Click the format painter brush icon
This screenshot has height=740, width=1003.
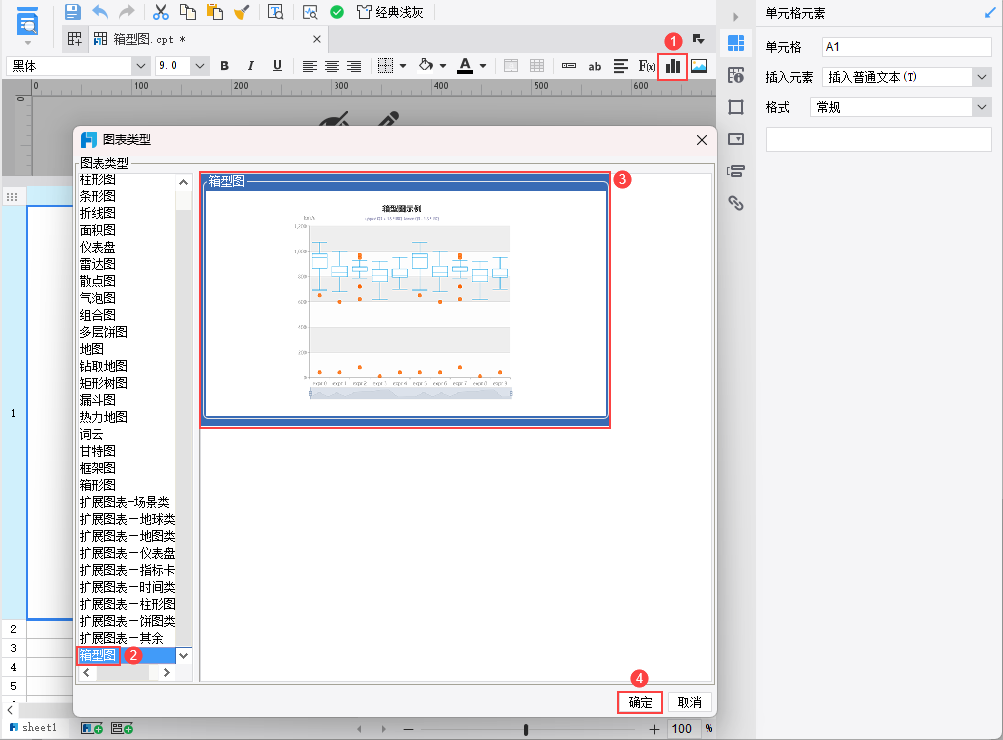242,12
